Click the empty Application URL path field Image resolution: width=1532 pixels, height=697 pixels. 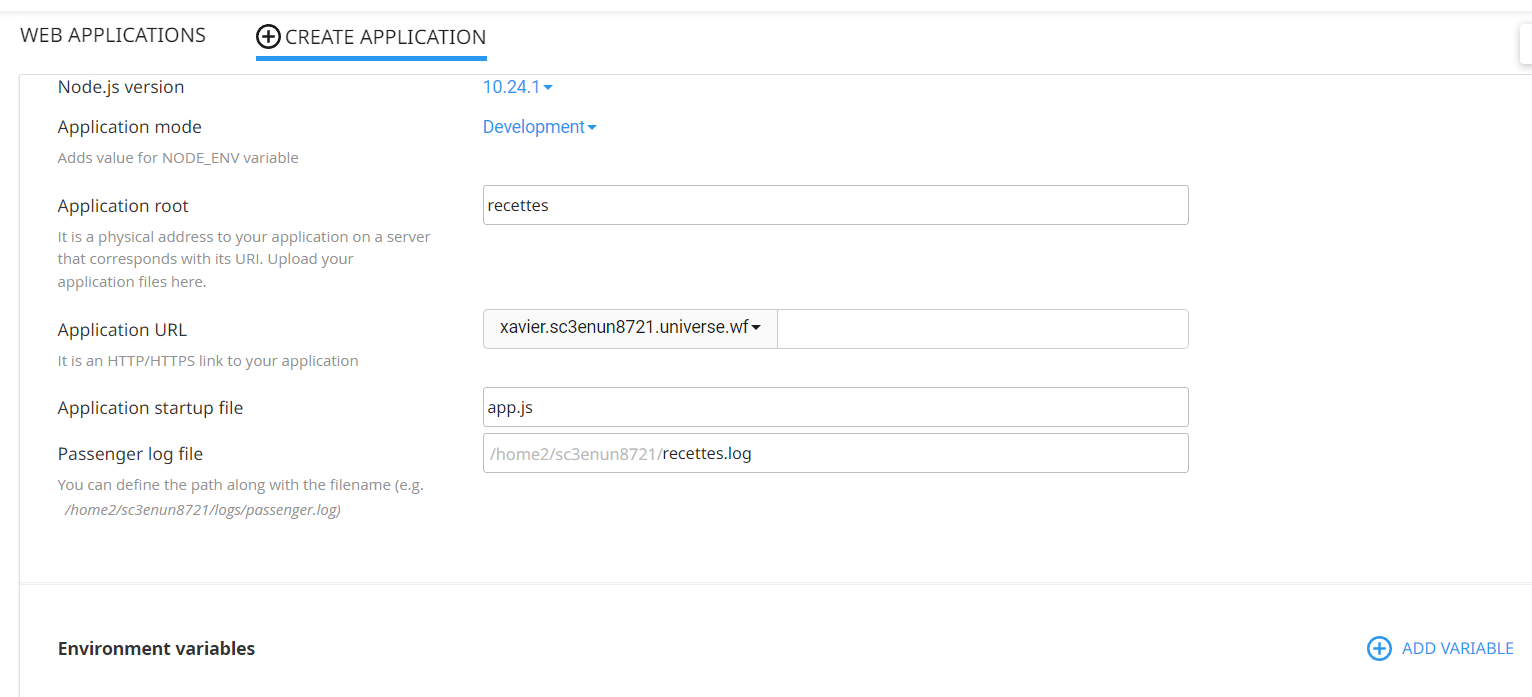click(982, 329)
